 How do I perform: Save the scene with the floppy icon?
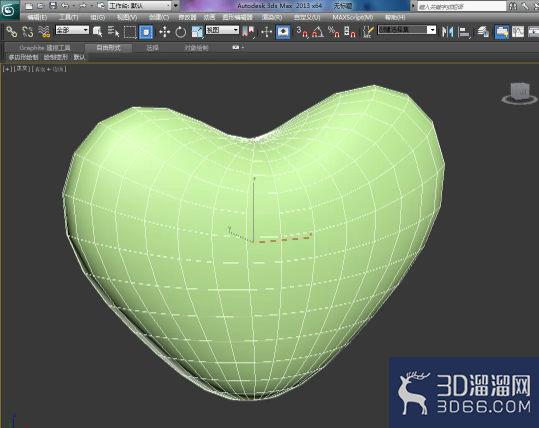[53, 6]
